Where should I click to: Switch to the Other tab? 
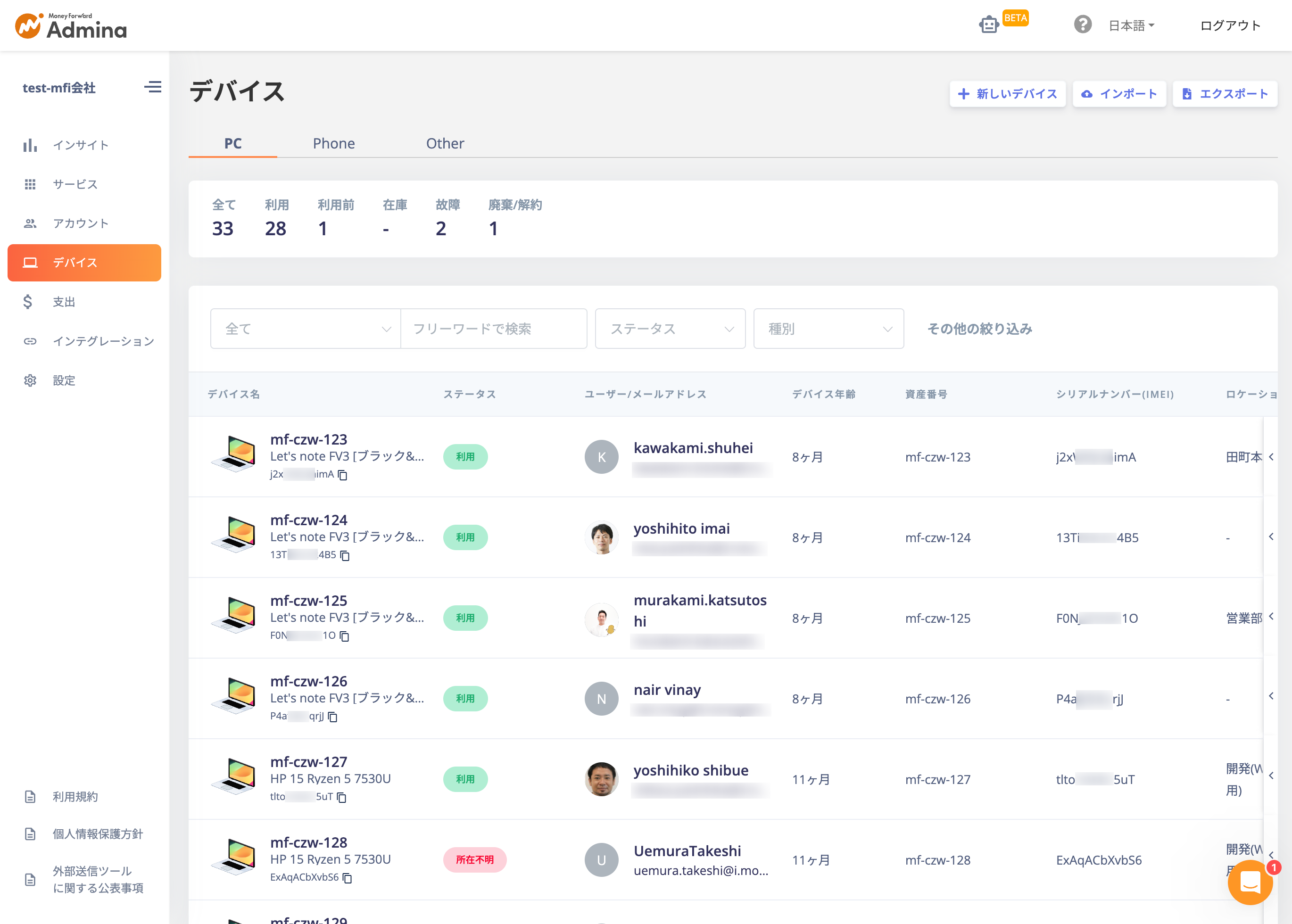[x=445, y=143]
